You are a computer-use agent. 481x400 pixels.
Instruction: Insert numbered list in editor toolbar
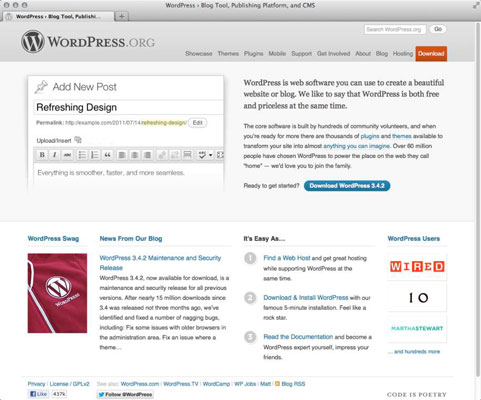coord(95,155)
